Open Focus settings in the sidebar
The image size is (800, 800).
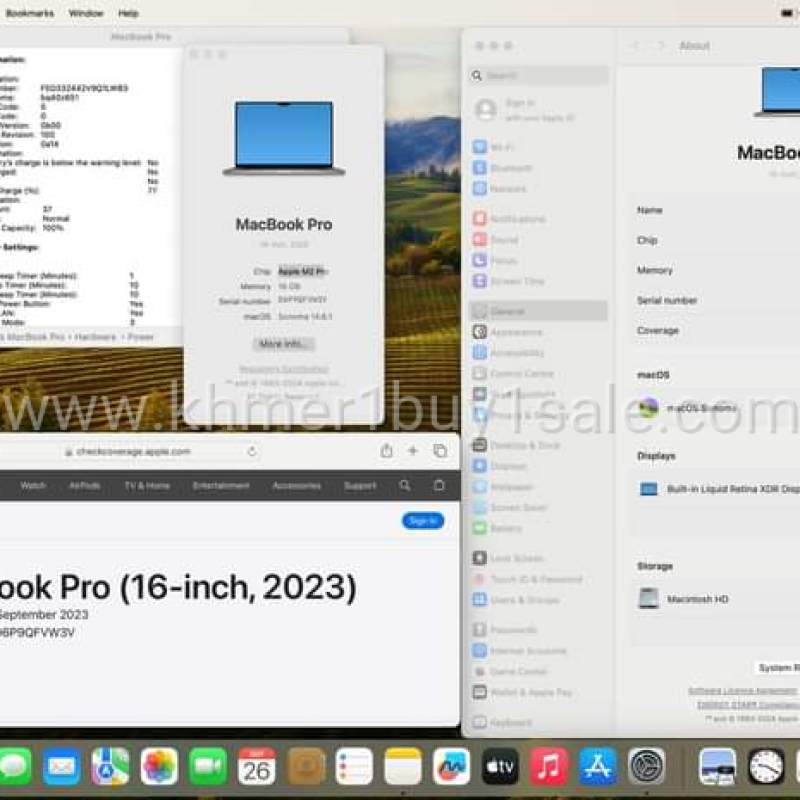pos(538,261)
